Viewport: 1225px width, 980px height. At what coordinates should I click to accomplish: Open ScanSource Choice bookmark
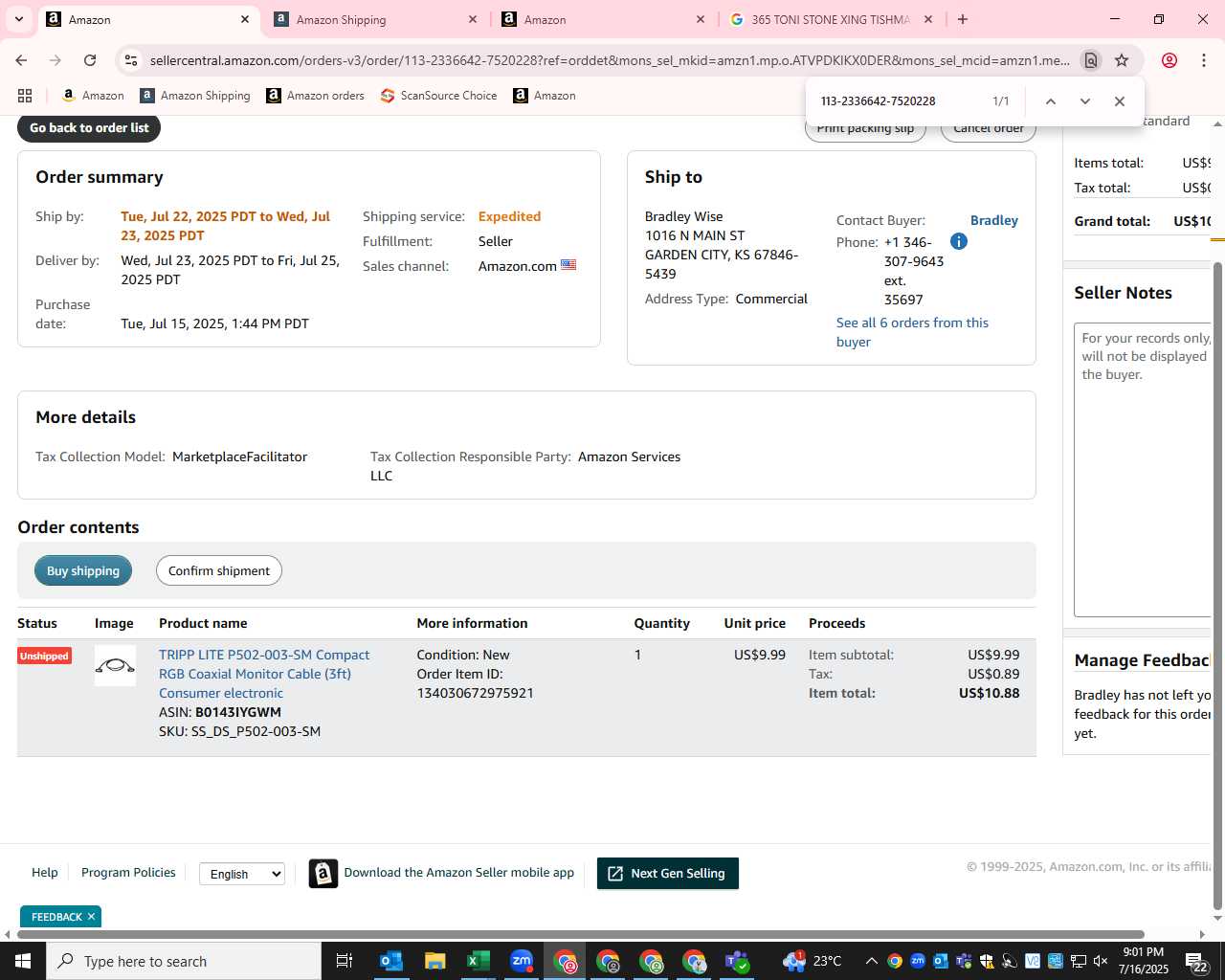(438, 96)
